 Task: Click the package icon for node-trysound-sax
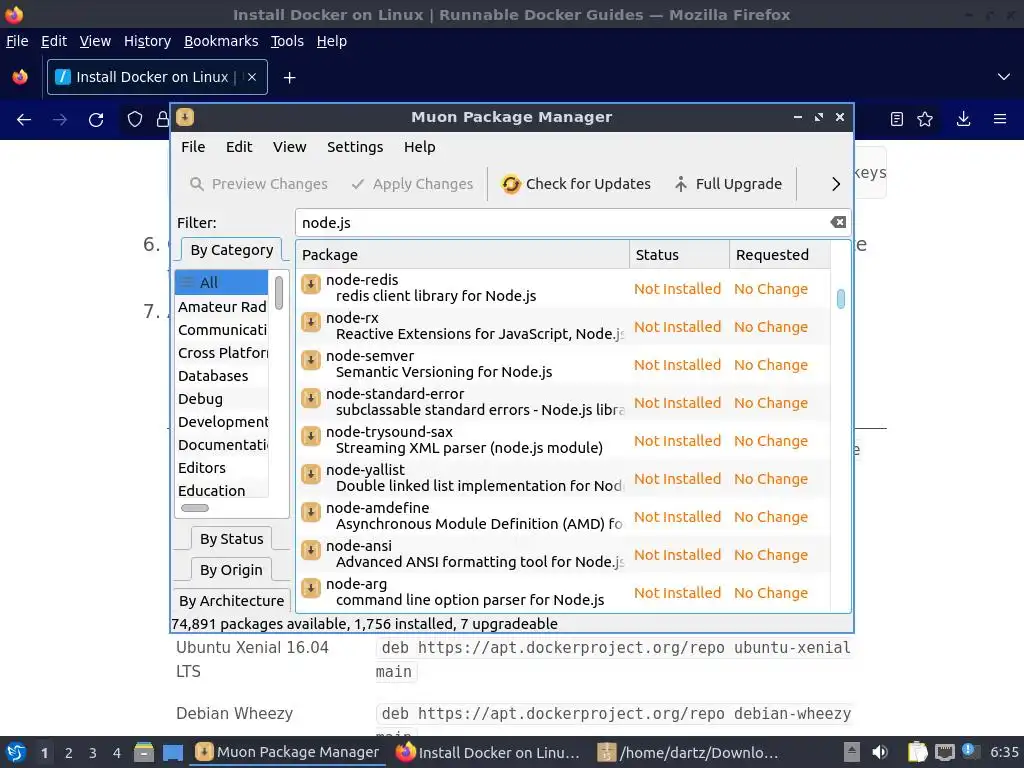pos(311,436)
